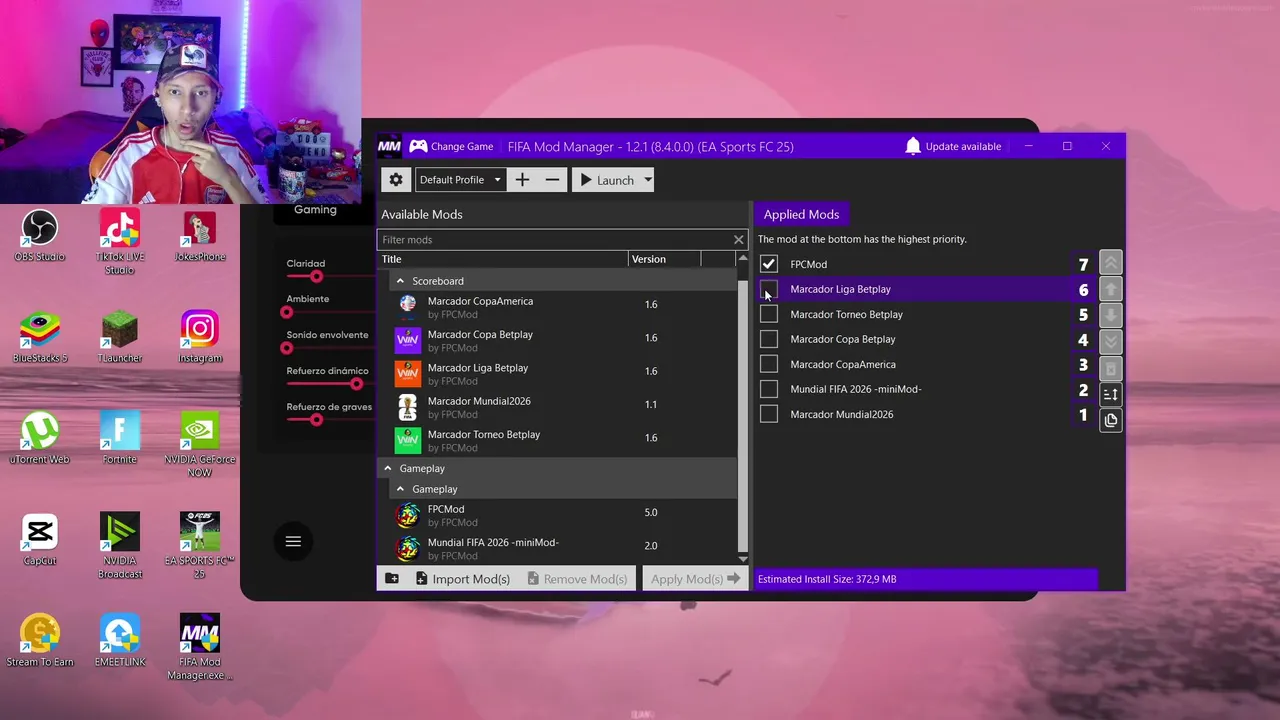Enable Marcador Mundial2026 applied checkbox
The image size is (1280, 720).
768,414
